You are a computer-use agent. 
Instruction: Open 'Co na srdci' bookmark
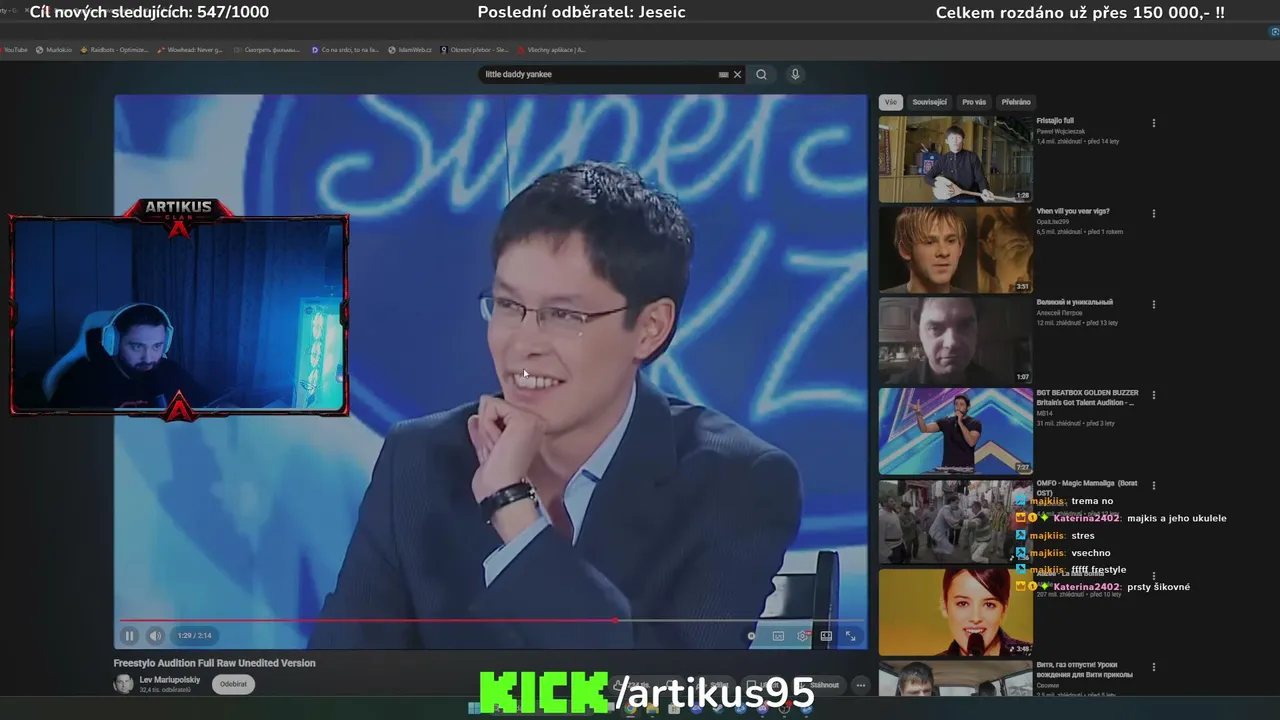(346, 49)
